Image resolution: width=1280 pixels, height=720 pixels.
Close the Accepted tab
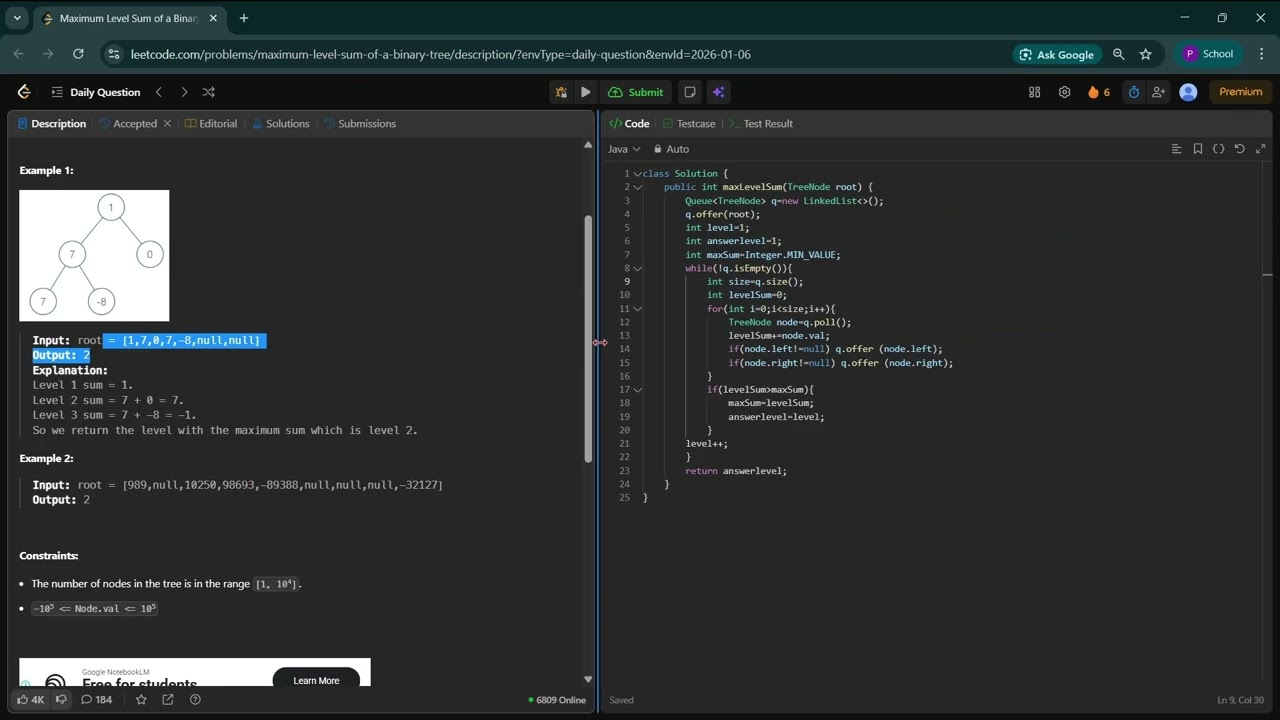click(x=167, y=124)
